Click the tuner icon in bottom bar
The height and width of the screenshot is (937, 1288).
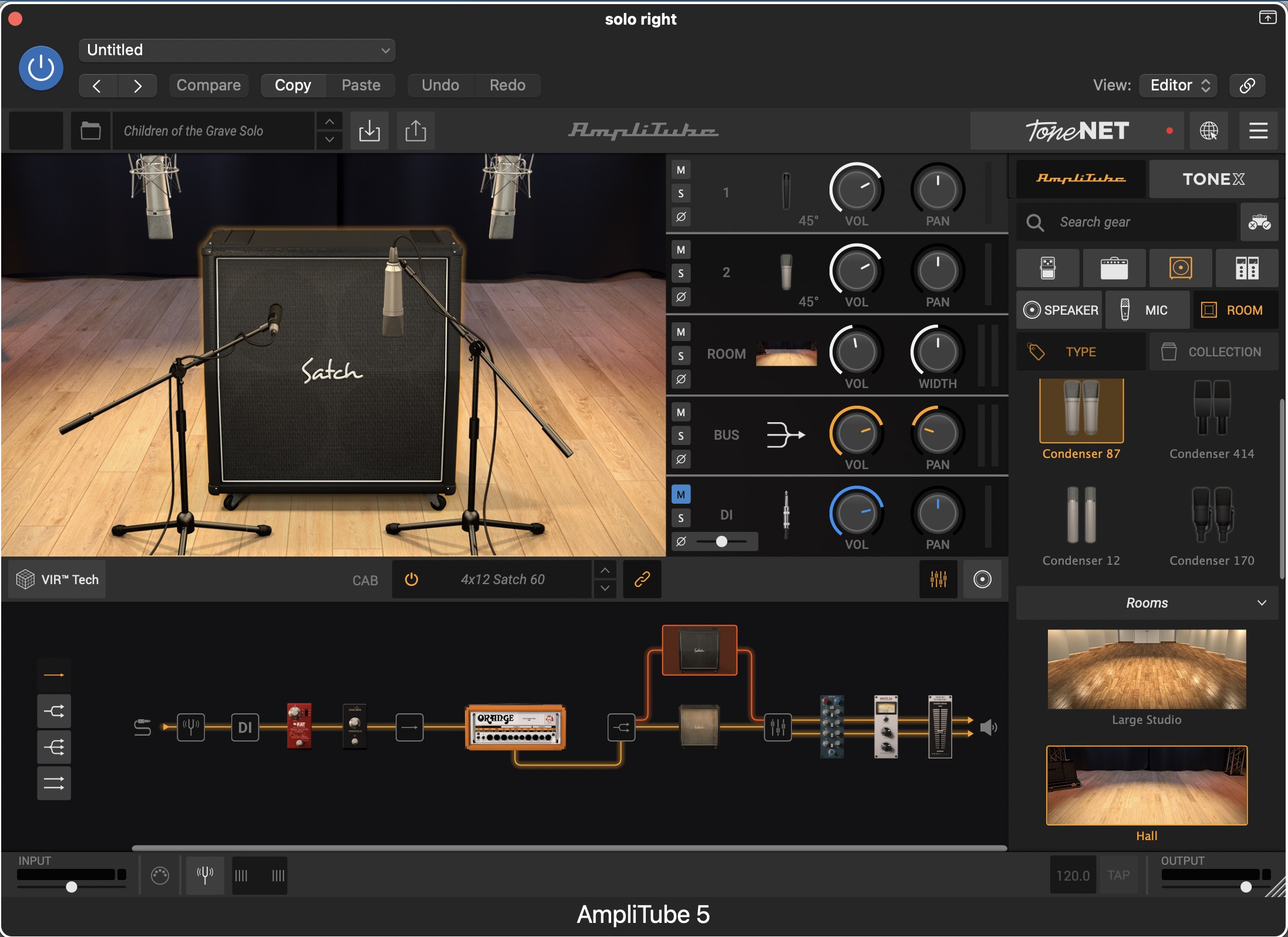pos(205,875)
